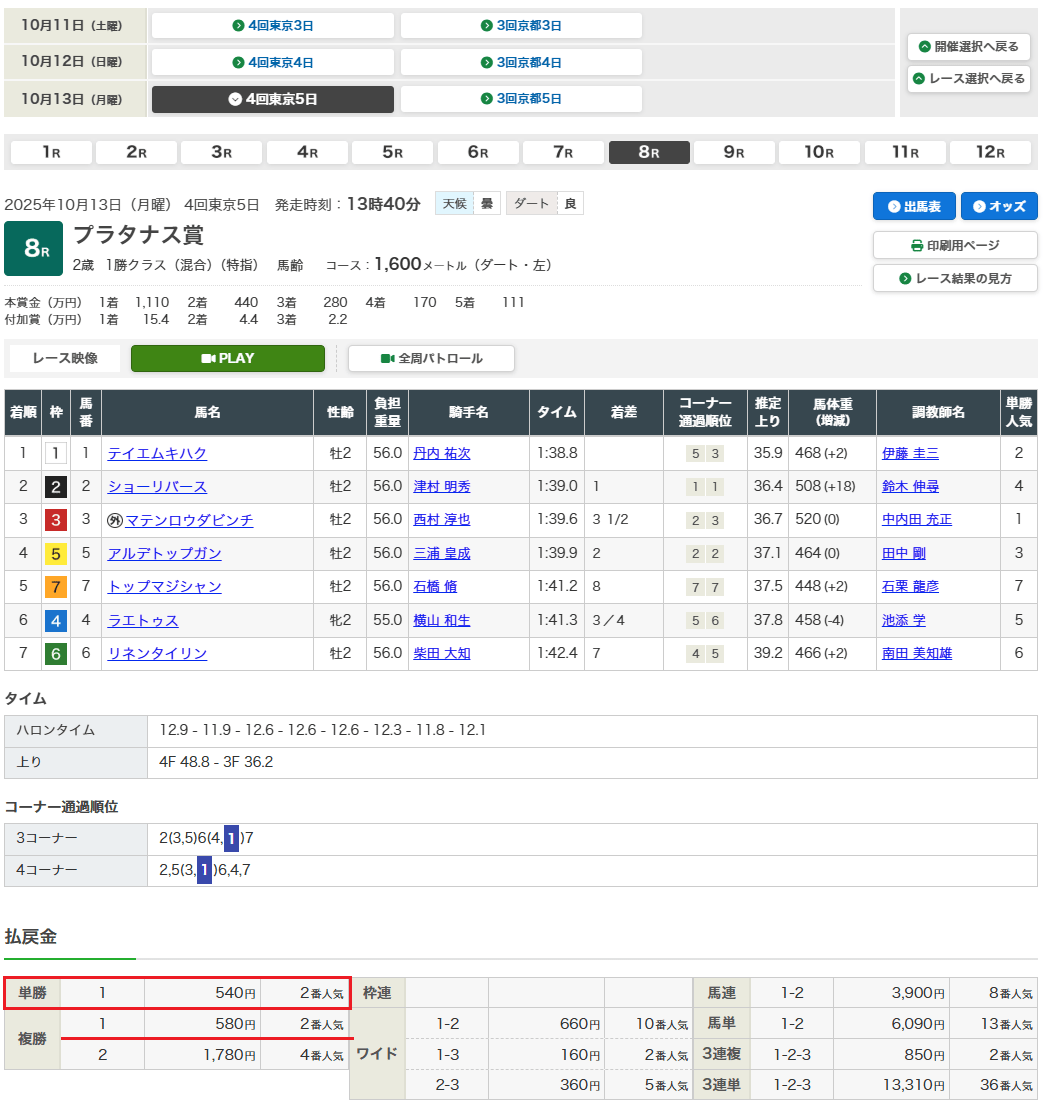This screenshot has width=1043, height=1107.
Task: Open 3回京都5日 for October 13
Action: click(521, 99)
